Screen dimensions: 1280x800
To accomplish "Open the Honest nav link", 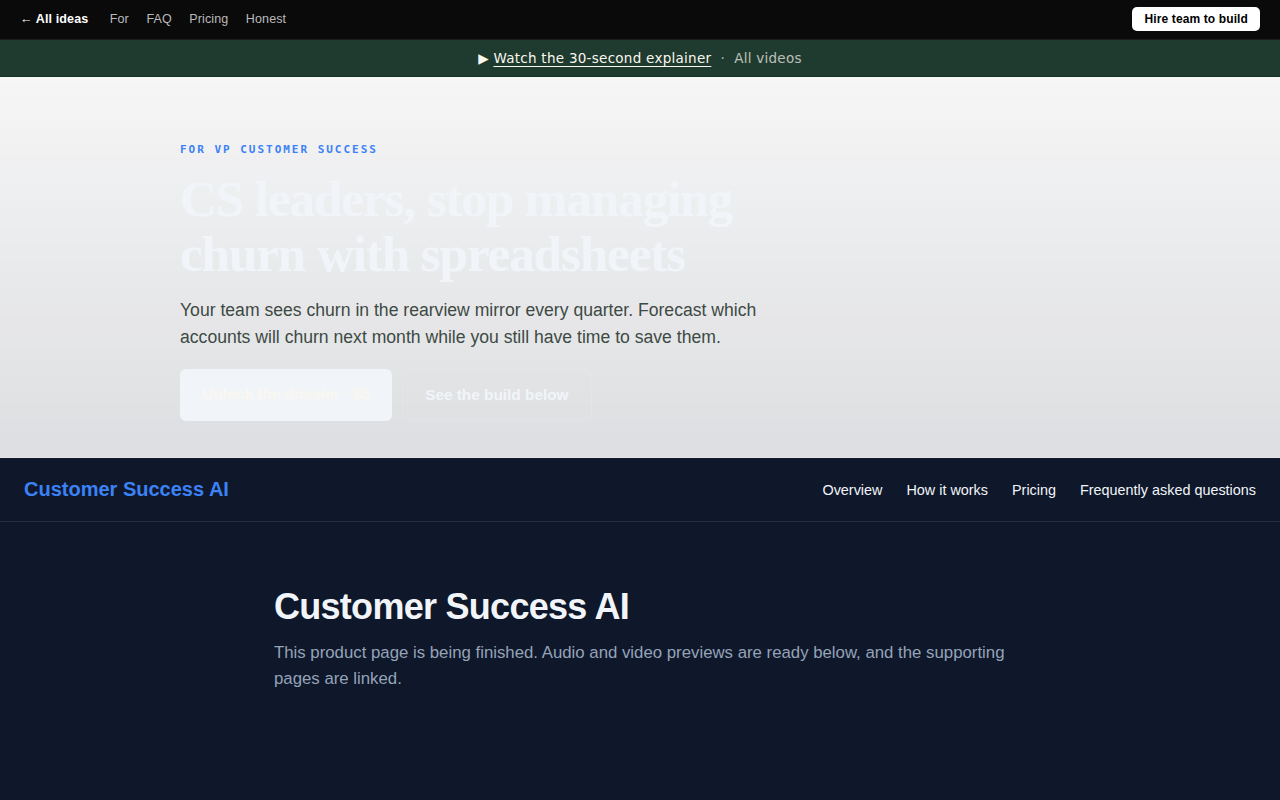I will click(266, 19).
